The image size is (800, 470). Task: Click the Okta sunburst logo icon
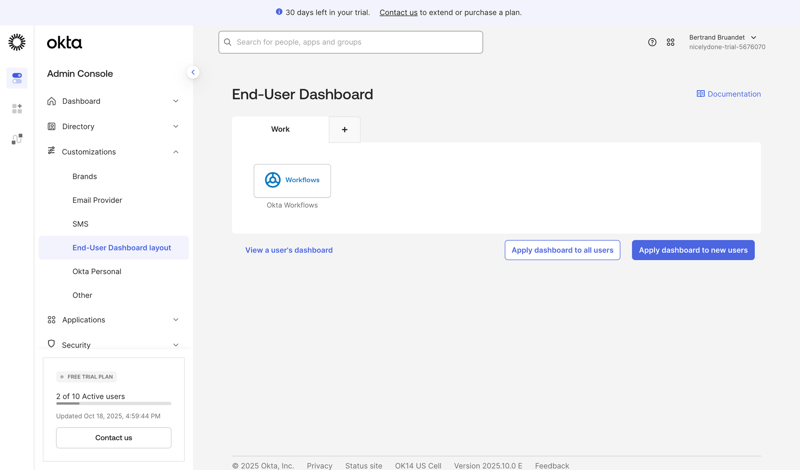pos(17,42)
